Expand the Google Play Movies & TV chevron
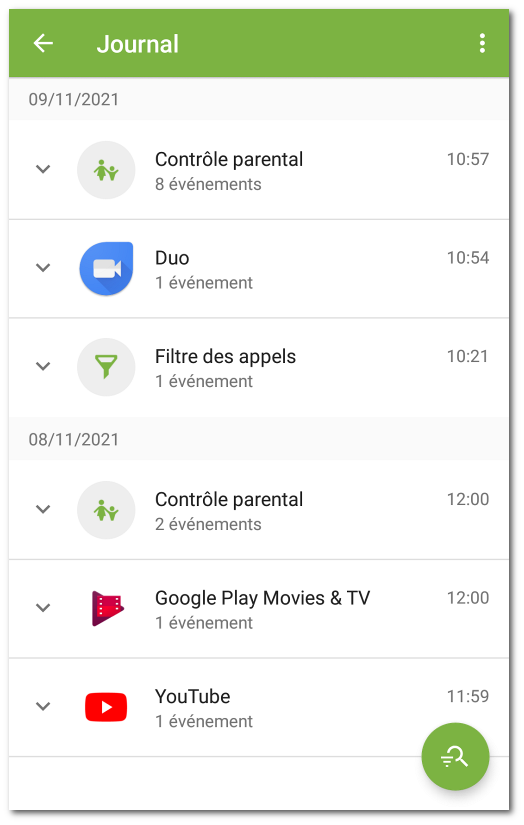 pos(43,607)
